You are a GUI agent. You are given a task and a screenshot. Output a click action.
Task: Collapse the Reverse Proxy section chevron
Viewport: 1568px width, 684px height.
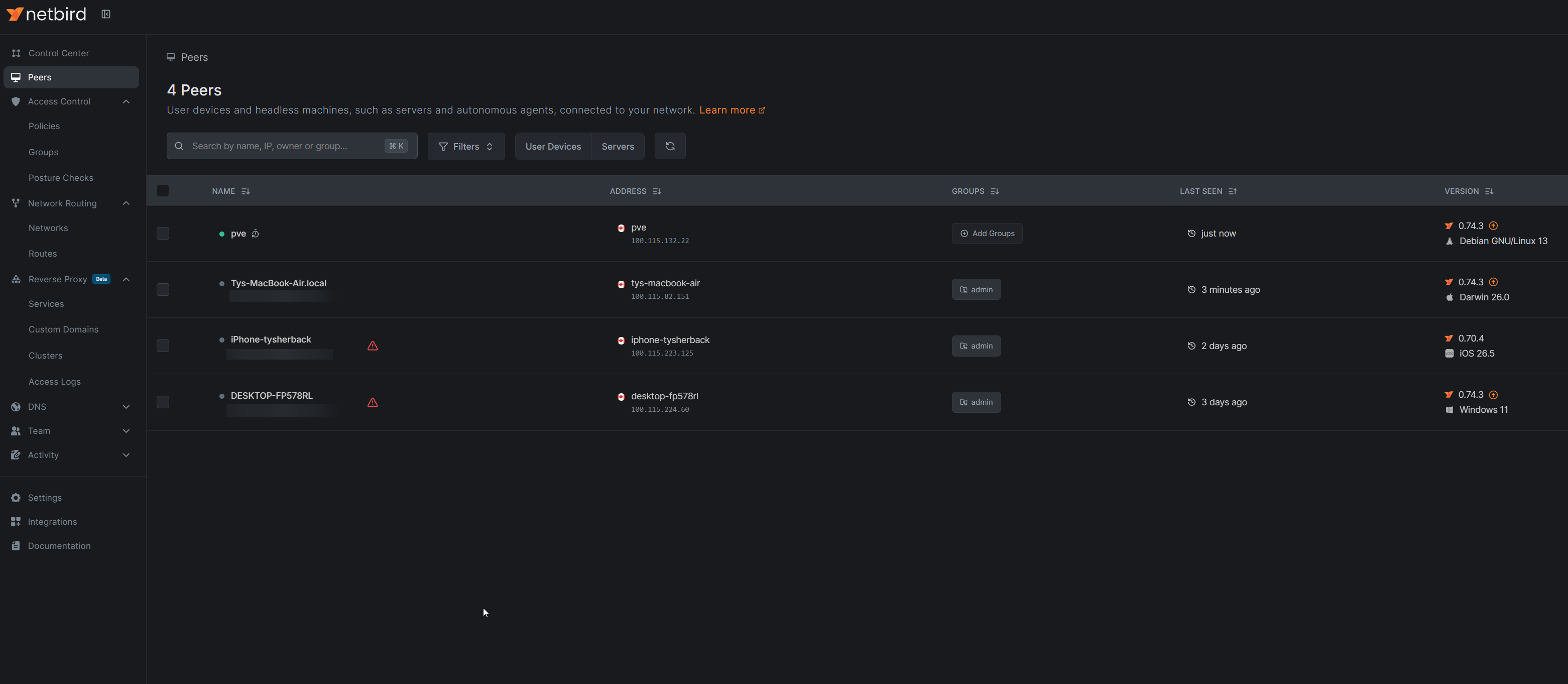tap(126, 280)
